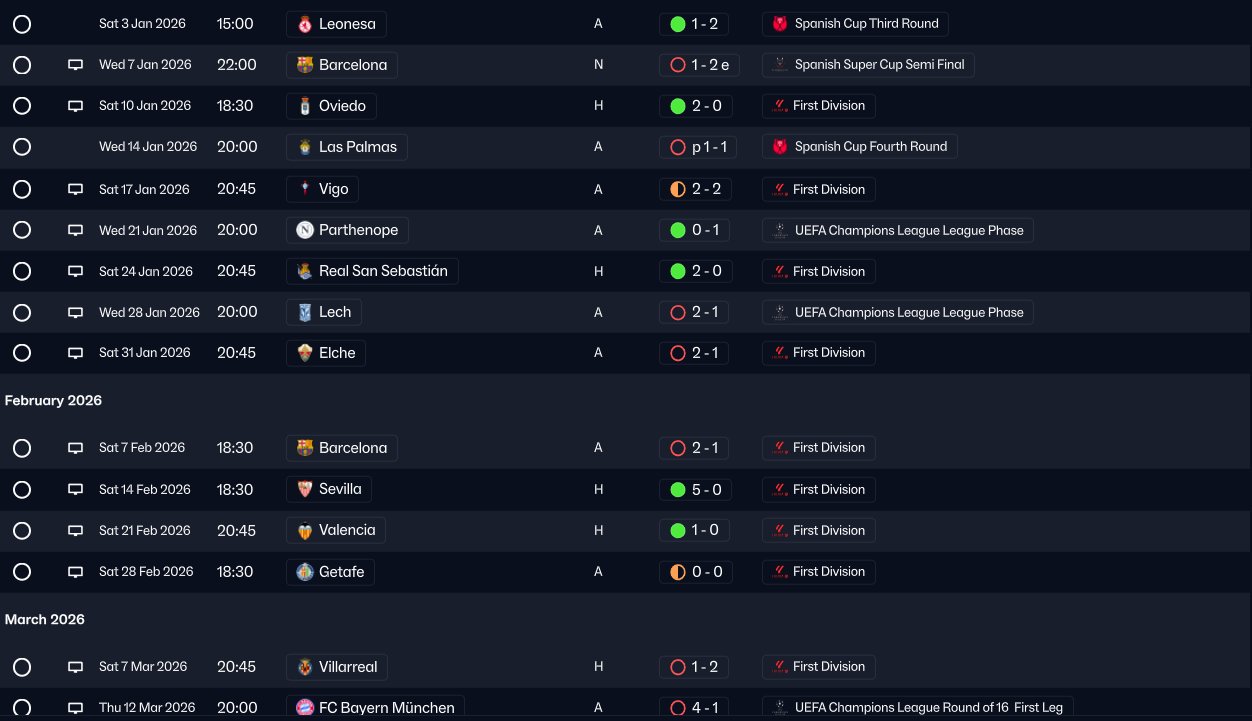Open the 2 - 2 result against Vigo
Viewport: 1252px width, 721px height.
(696, 189)
